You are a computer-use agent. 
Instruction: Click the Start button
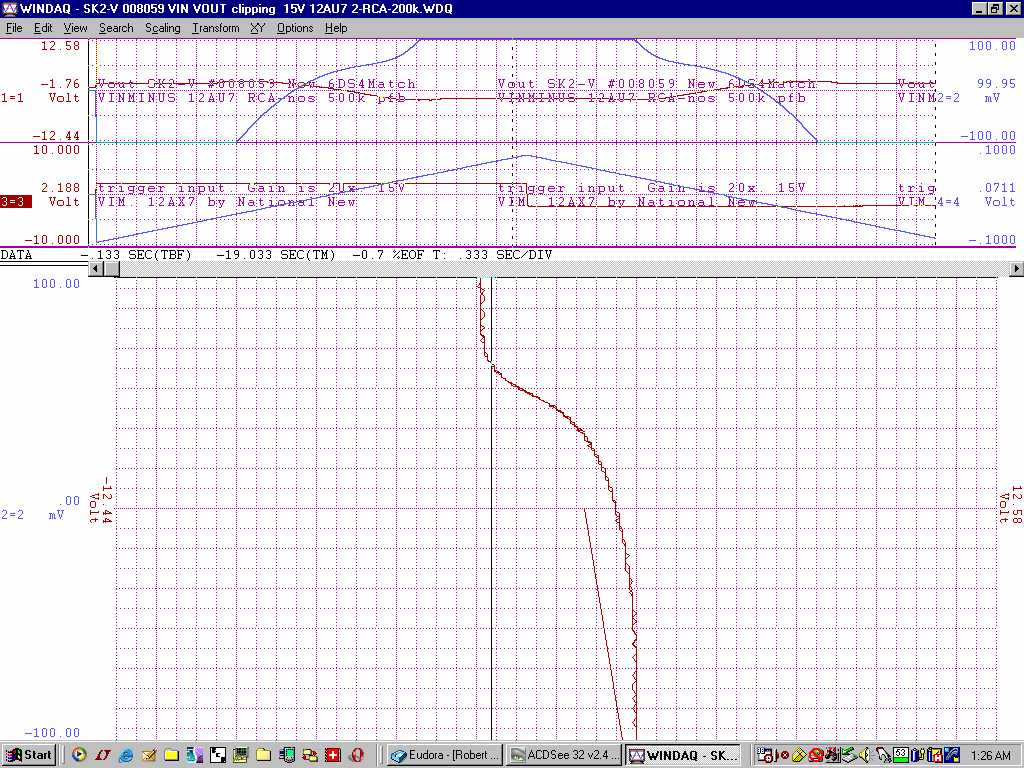click(29, 755)
